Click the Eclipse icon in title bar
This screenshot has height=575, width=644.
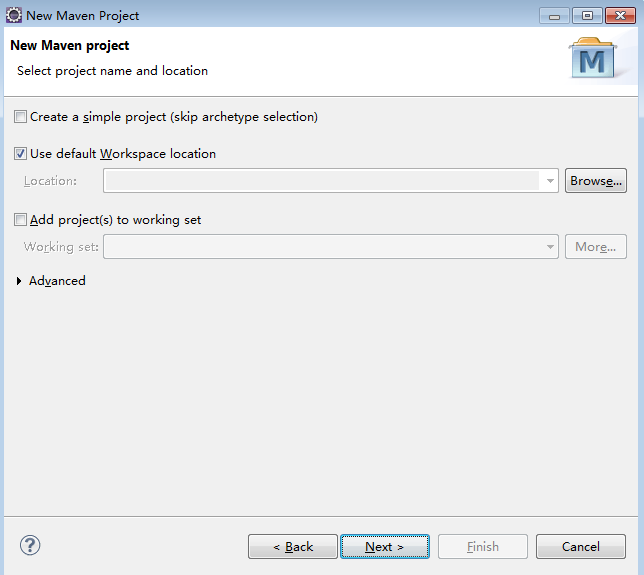click(x=14, y=16)
